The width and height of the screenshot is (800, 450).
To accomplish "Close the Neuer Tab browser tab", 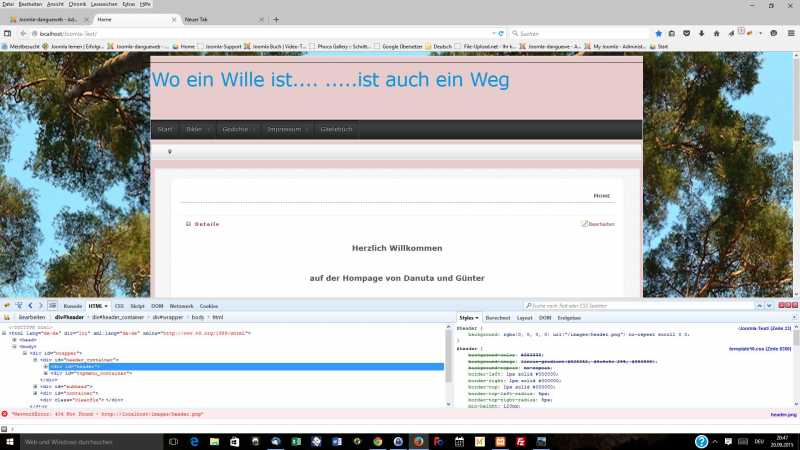I will coord(261,19).
